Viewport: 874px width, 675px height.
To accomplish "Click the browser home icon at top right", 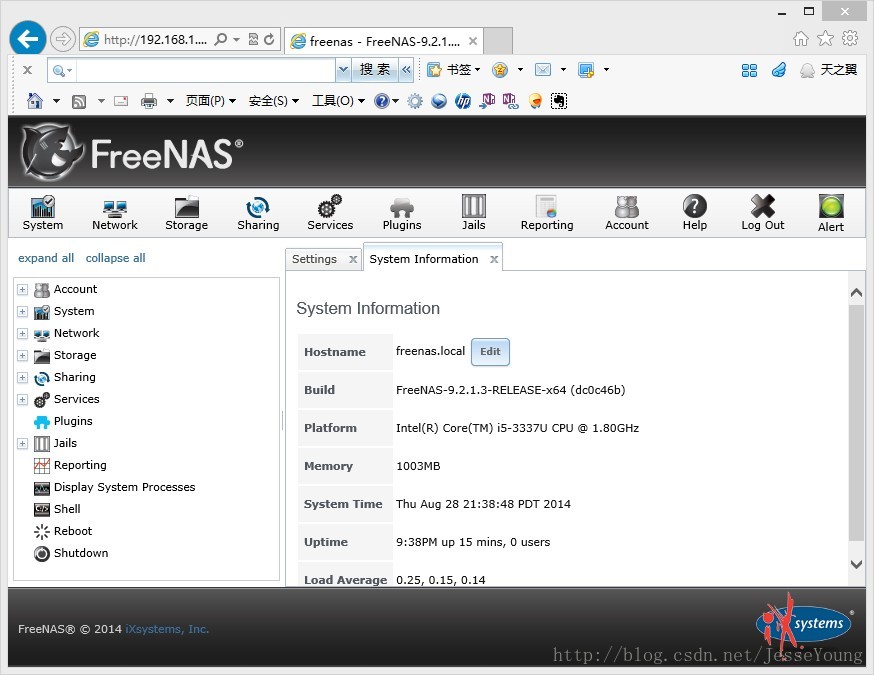I will 801,38.
